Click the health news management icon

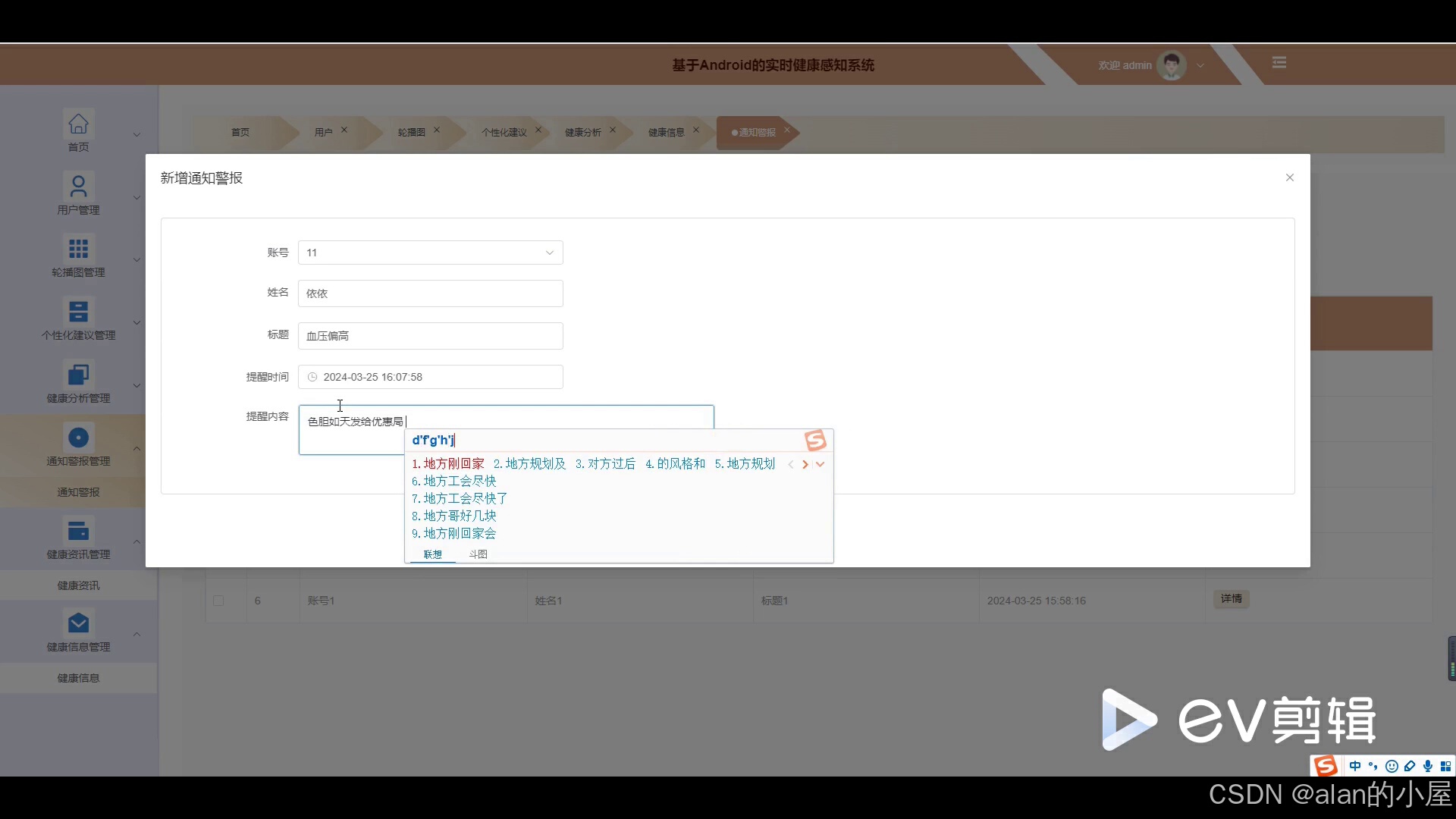click(78, 530)
